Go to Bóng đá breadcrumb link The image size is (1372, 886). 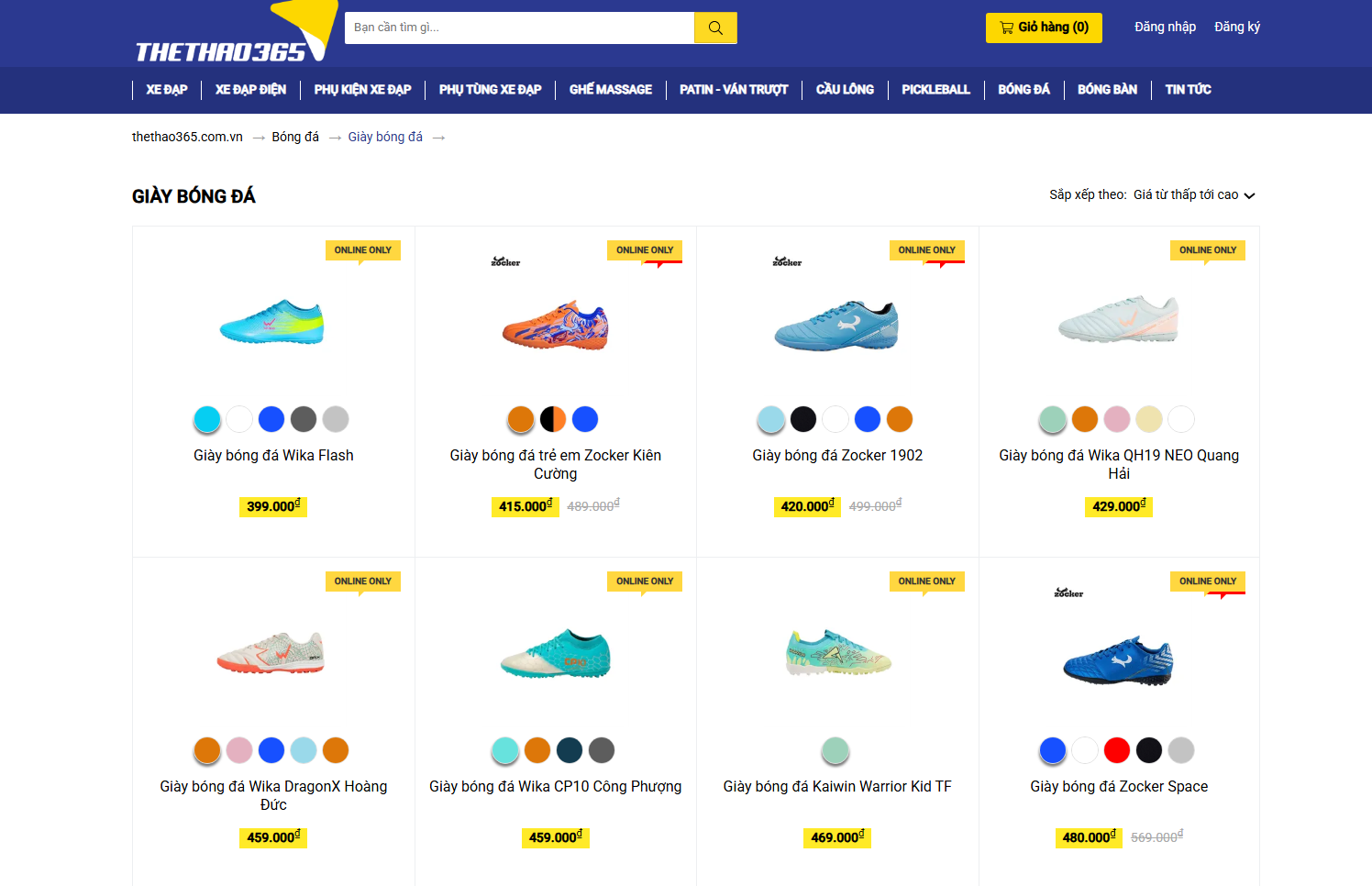(x=295, y=138)
